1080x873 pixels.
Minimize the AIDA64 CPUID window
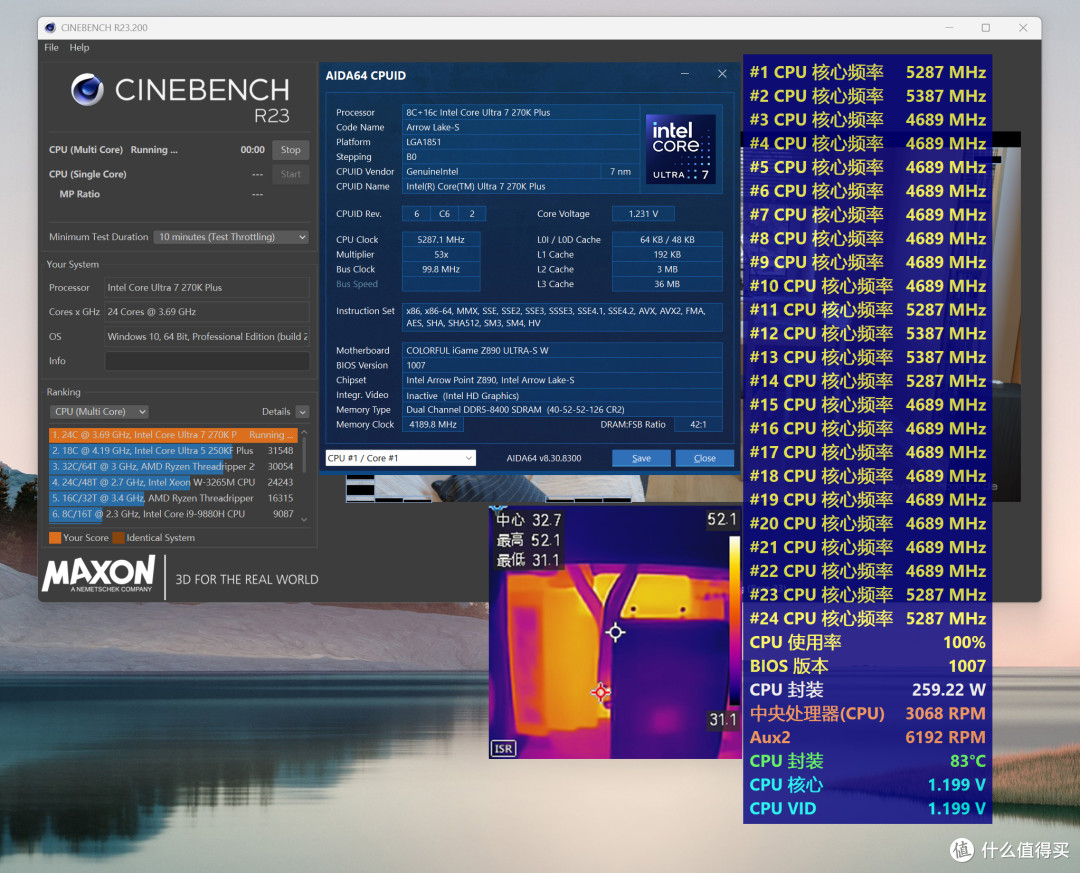tap(685, 74)
